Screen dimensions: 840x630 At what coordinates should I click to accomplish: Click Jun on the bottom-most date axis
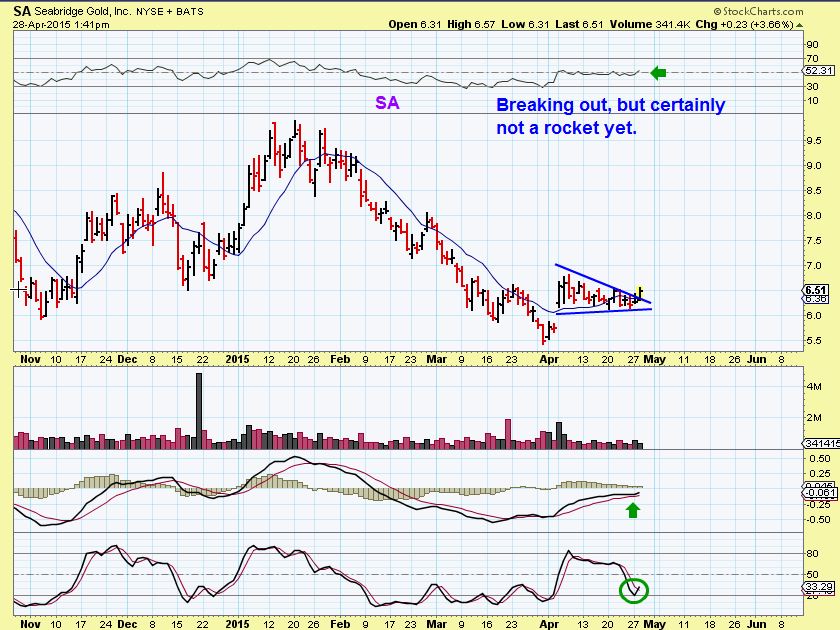point(756,624)
